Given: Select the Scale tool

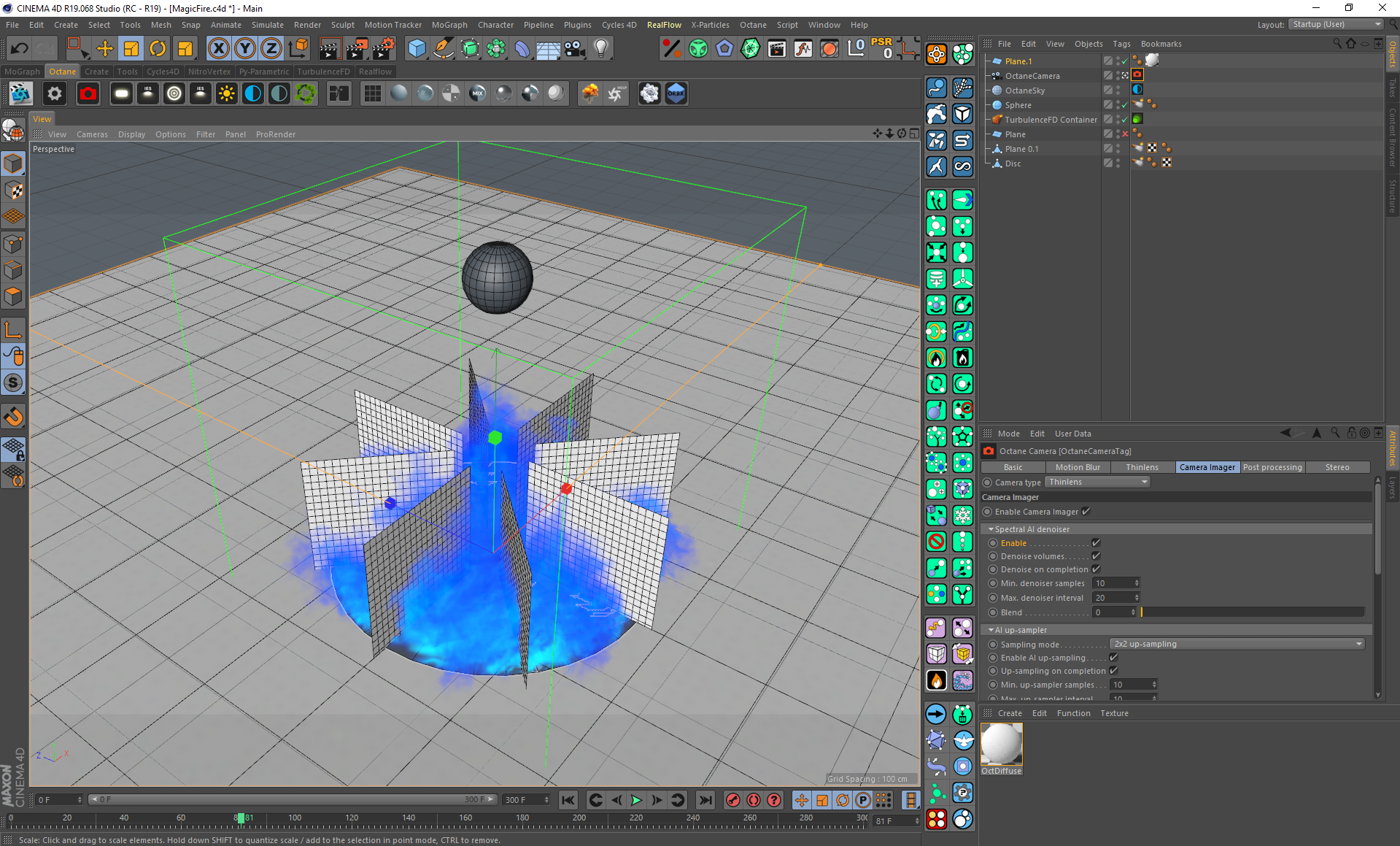Looking at the screenshot, I should 131,49.
